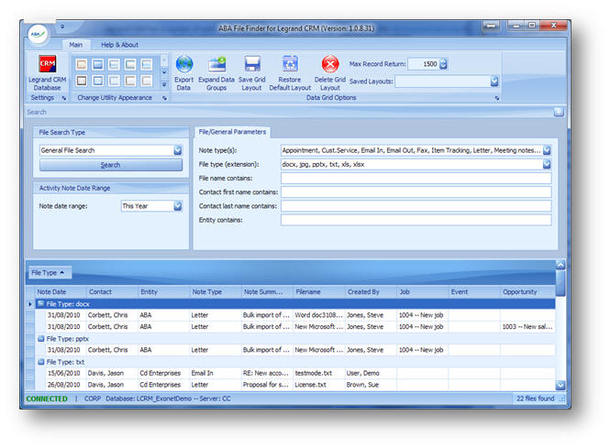Screen dimensions: 610x448
Task: Click the Word doc3108... filename cell
Action: pyautogui.click(x=319, y=315)
